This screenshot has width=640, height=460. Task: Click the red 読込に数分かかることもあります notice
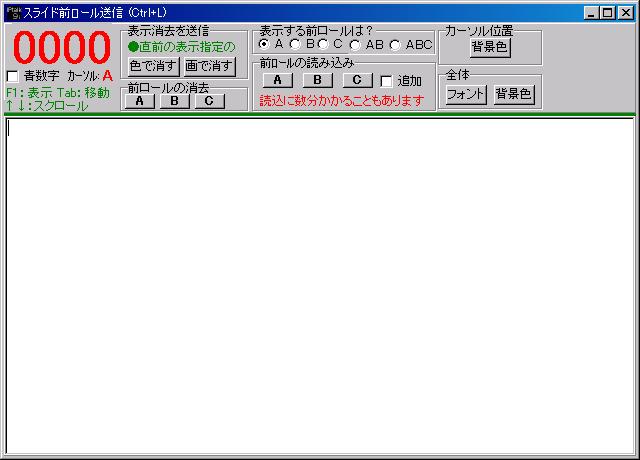click(x=342, y=100)
